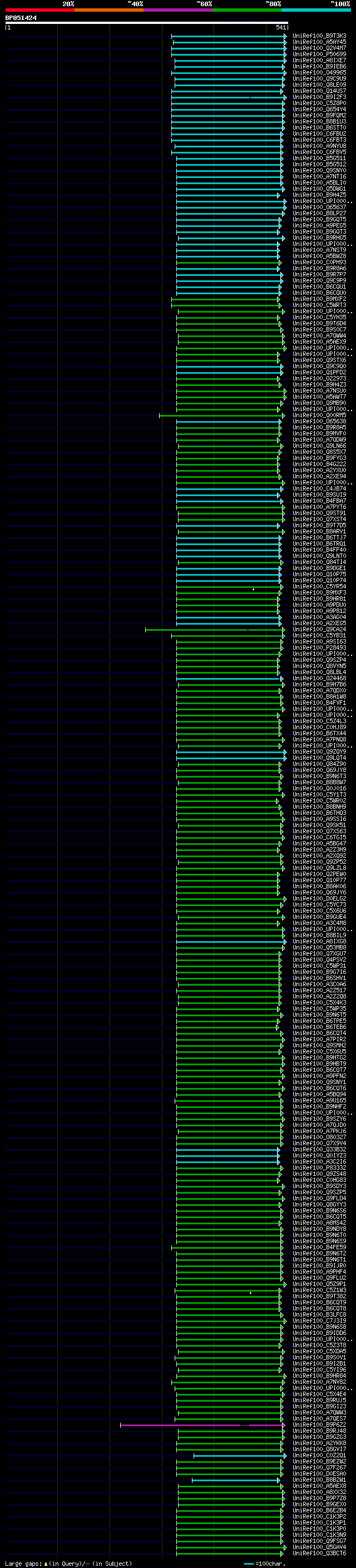Open hit UniRef100_Q14US7
356x1568 pixels.
coord(319,91)
